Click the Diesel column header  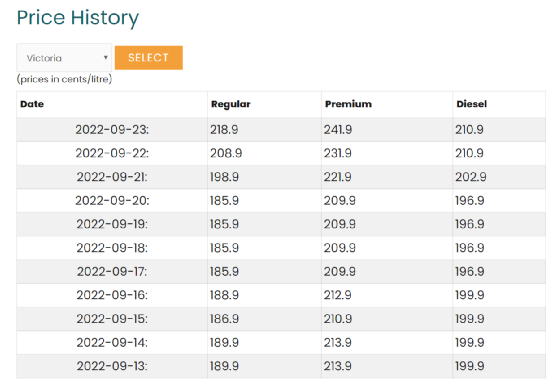[472, 104]
